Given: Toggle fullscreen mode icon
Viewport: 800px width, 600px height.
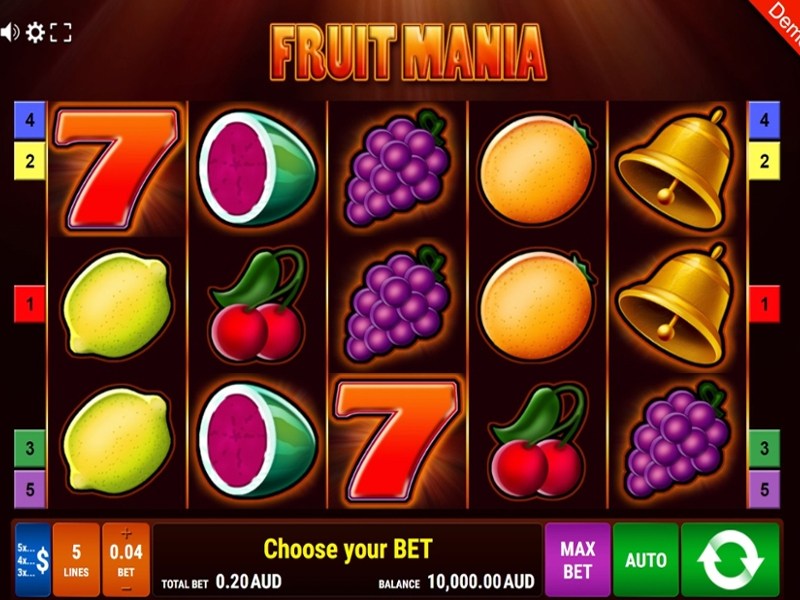Looking at the screenshot, I should coord(61,33).
